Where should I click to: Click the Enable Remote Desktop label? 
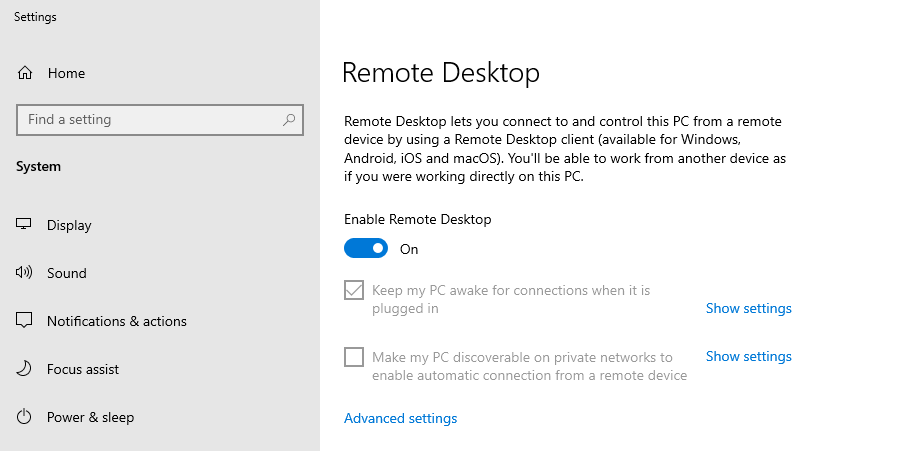[x=417, y=219]
